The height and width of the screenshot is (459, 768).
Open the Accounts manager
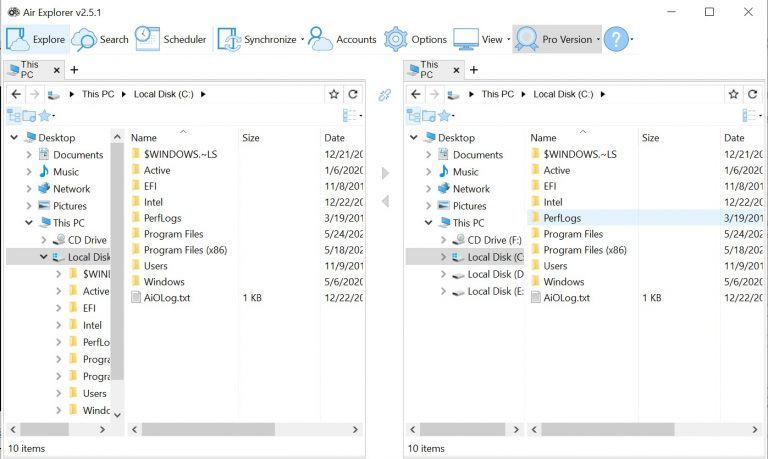(342, 39)
